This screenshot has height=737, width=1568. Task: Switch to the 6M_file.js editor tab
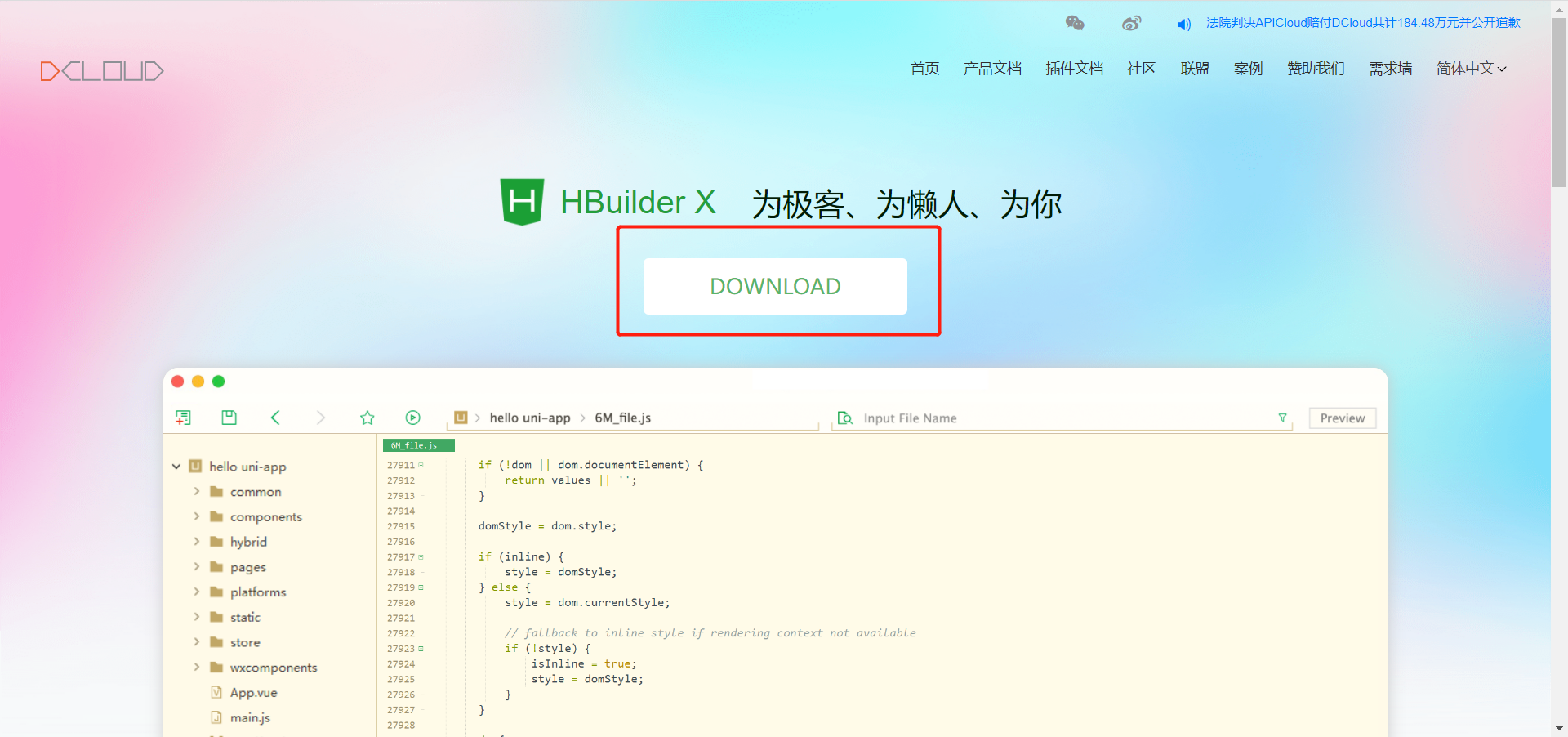[417, 444]
